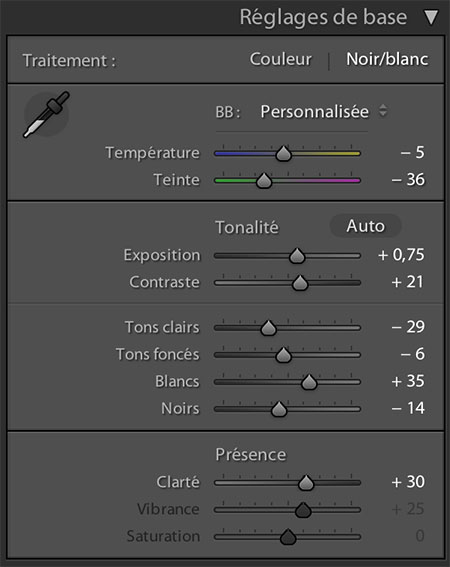Switch treatment to Noir/blanc
This screenshot has width=450, height=567.
click(x=387, y=59)
